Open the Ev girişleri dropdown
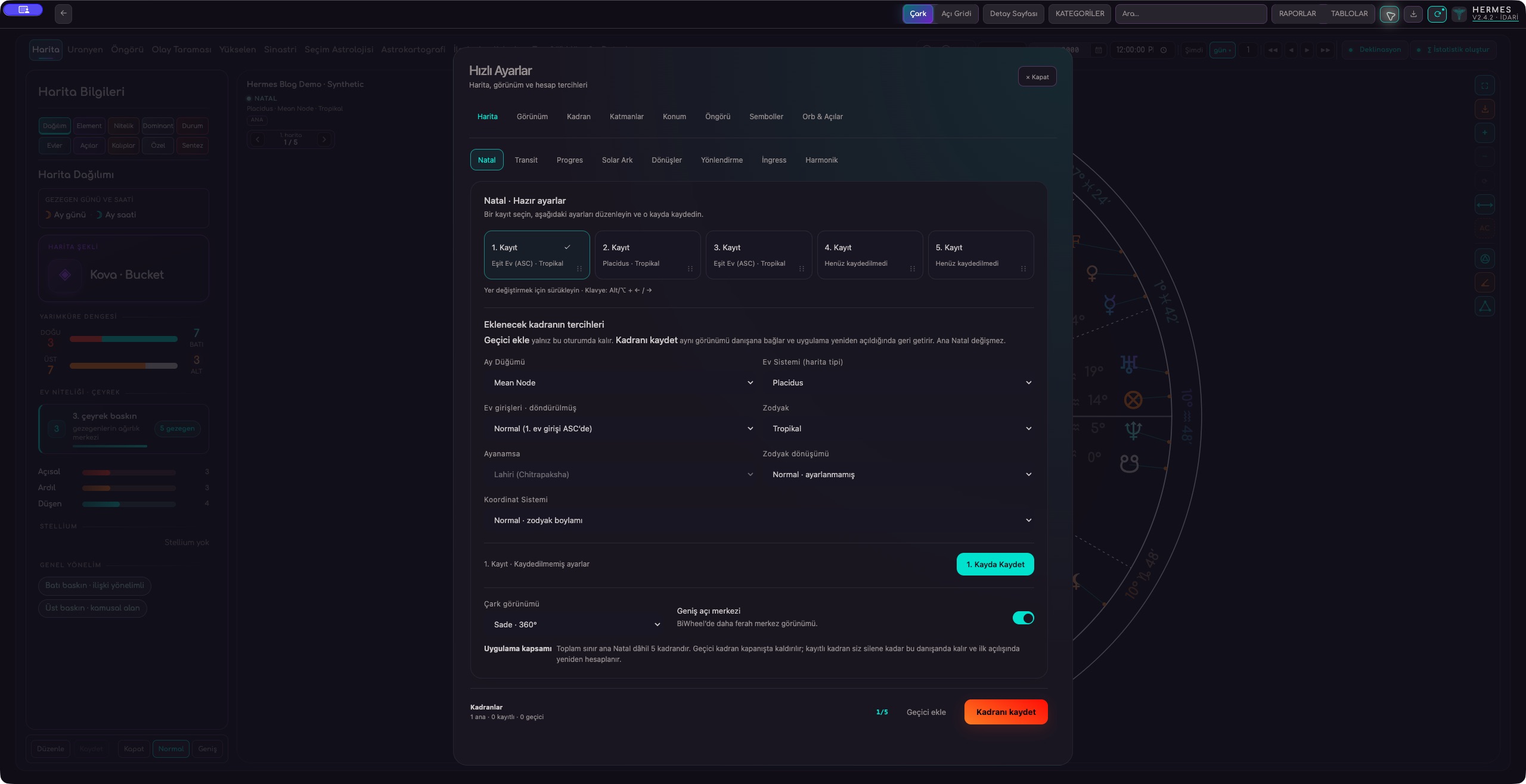1526x784 pixels. point(620,428)
